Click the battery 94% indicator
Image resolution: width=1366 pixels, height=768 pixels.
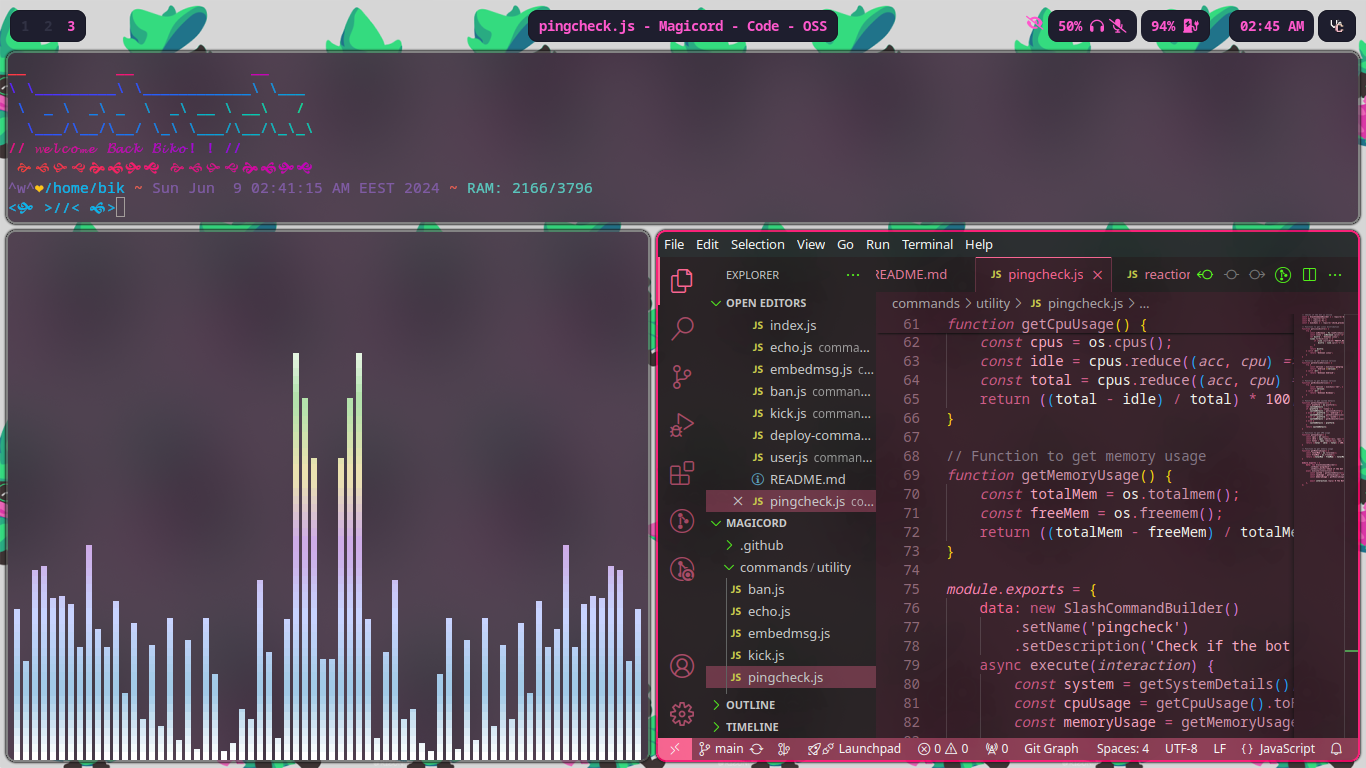(x=1175, y=26)
